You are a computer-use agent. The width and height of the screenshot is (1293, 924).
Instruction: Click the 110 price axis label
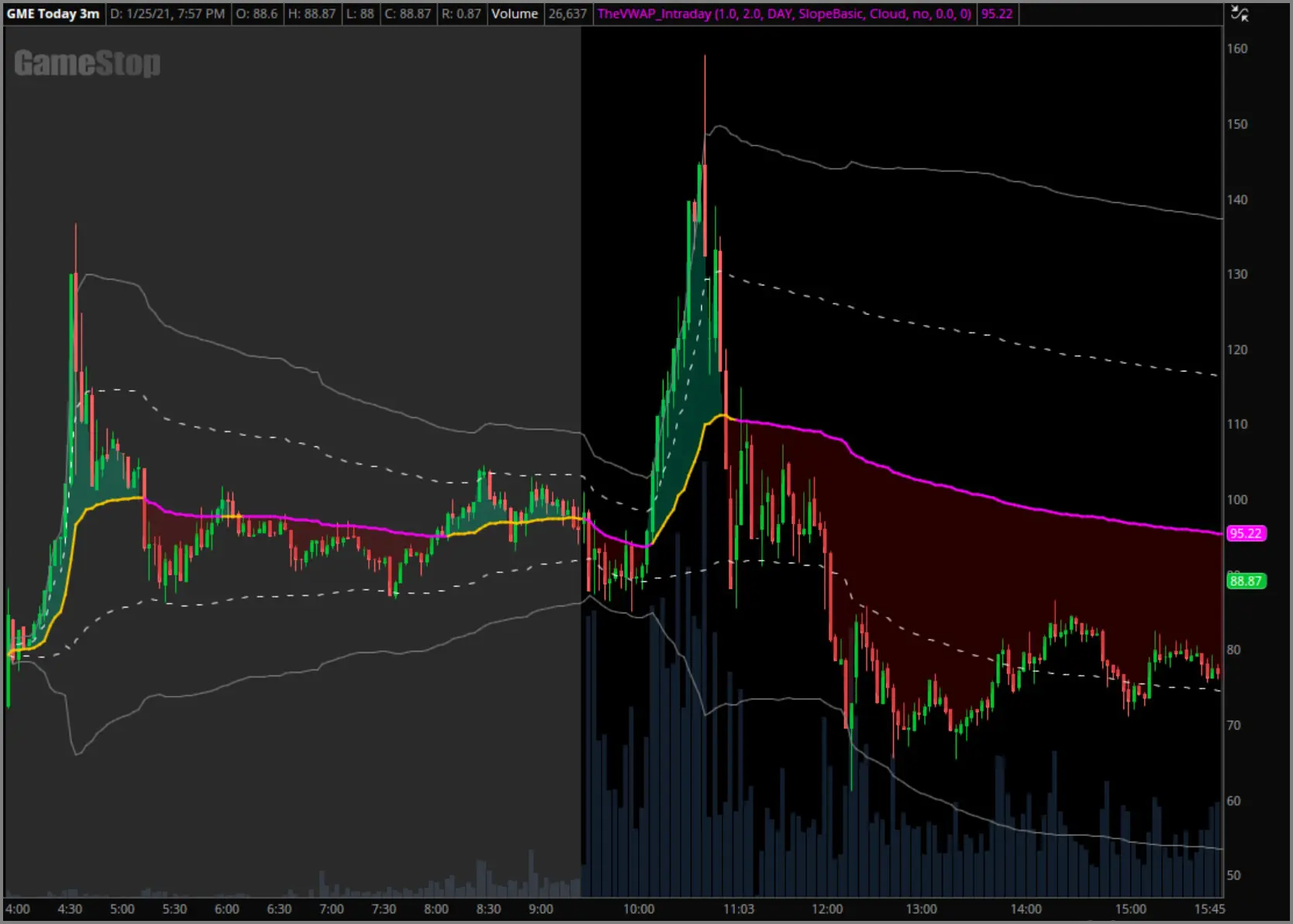[1237, 425]
